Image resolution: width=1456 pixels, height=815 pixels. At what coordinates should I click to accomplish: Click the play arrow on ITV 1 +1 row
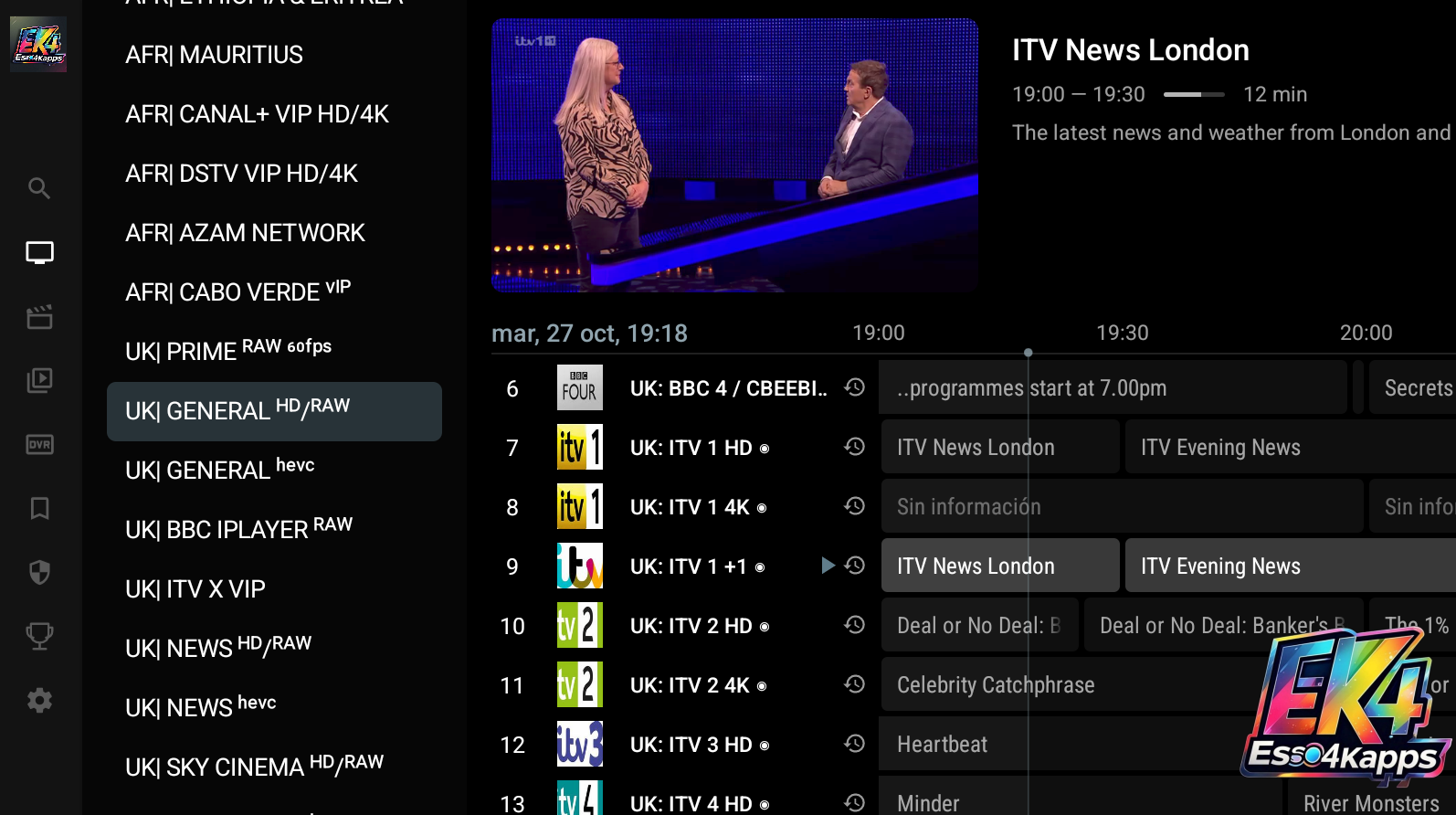828,566
